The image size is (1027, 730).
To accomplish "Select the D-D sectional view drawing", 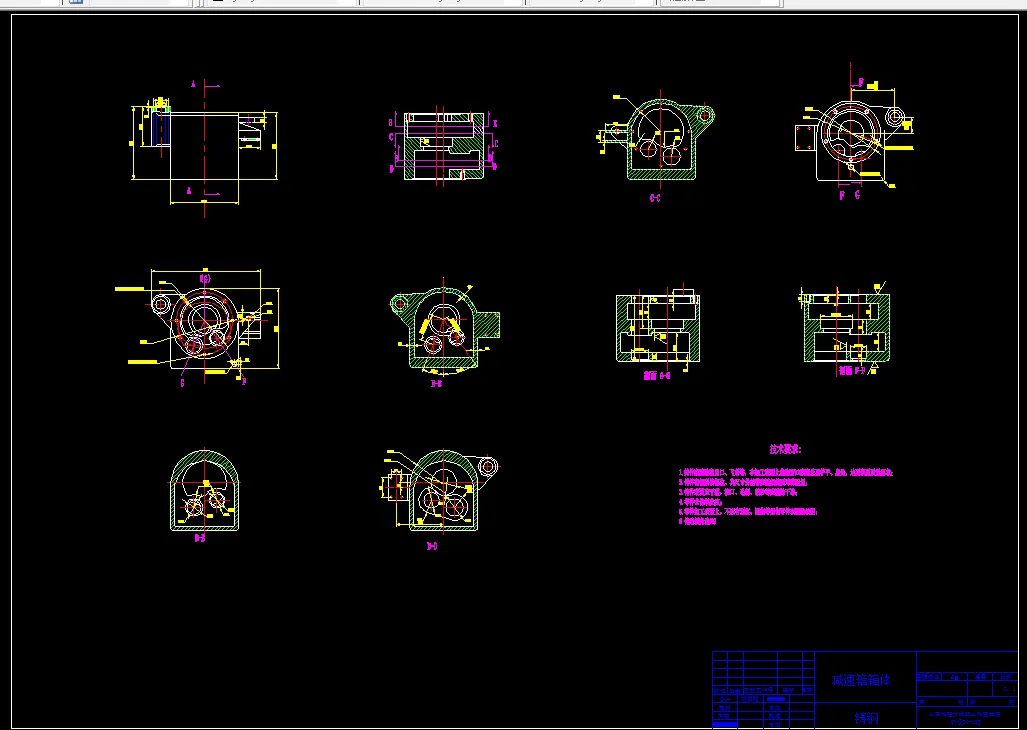I will click(x=438, y=490).
